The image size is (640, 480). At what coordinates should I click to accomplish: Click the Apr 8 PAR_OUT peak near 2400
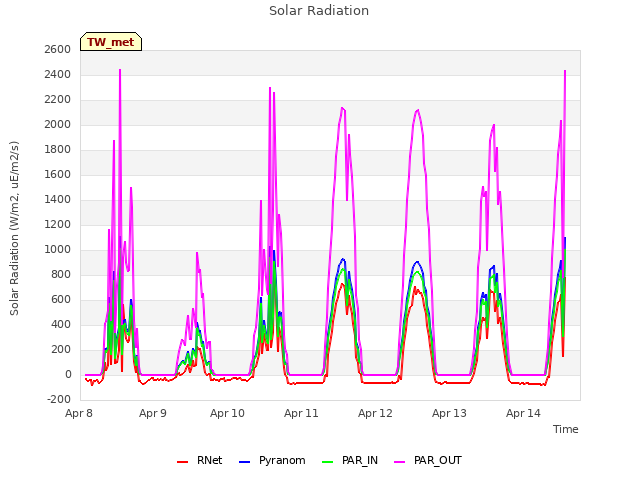tap(120, 70)
